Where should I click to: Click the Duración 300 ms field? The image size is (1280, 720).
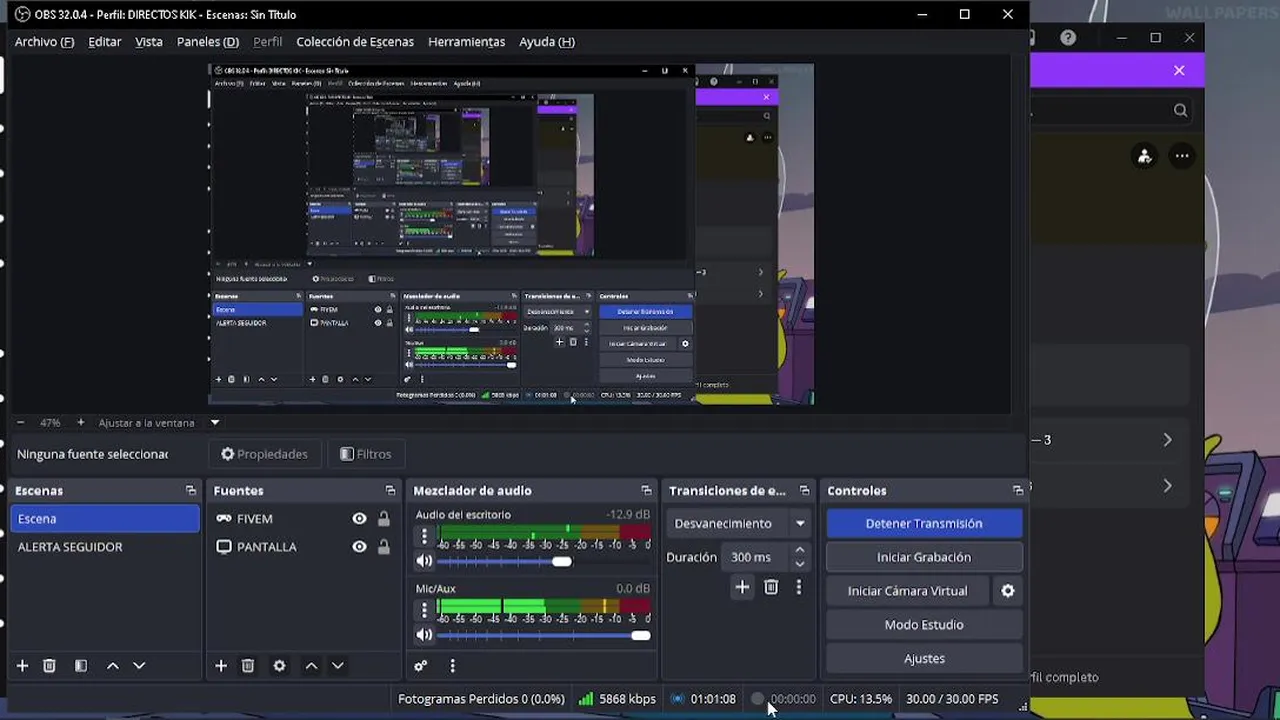(765, 557)
